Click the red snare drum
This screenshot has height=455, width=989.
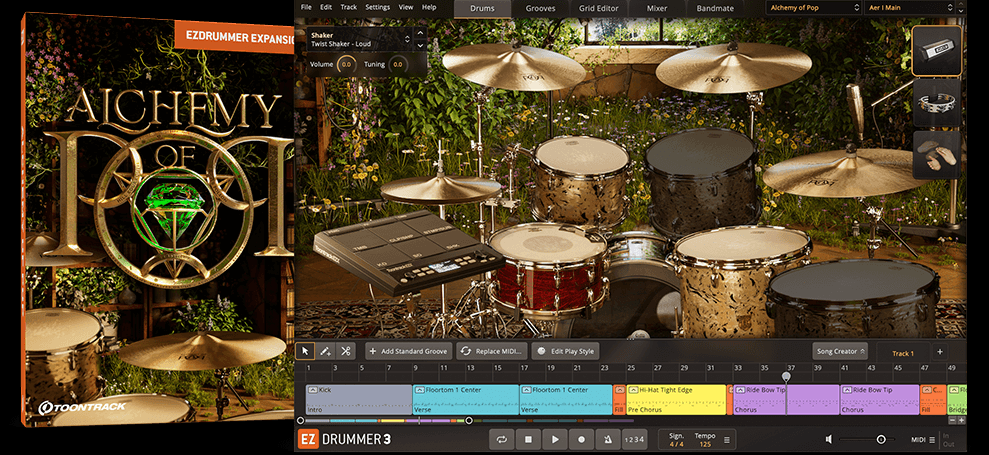click(x=549, y=271)
